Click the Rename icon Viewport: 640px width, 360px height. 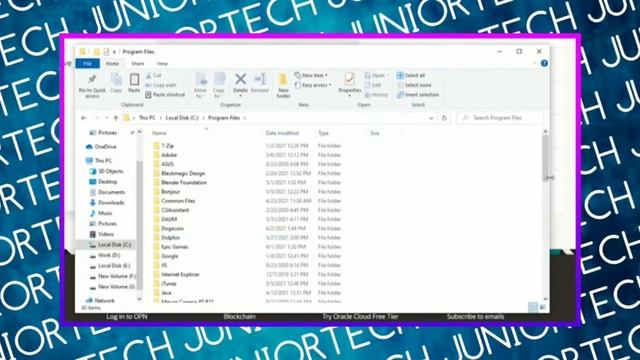[260, 79]
